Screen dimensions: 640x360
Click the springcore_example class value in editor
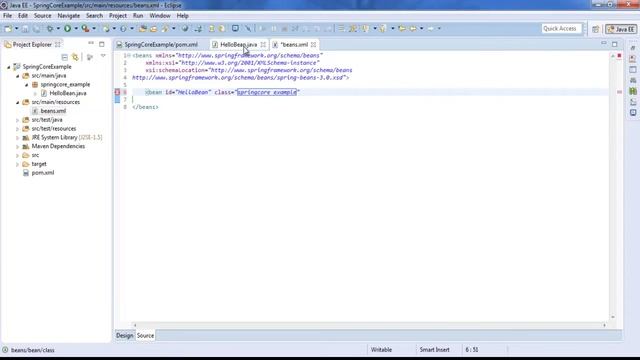[x=267, y=93]
